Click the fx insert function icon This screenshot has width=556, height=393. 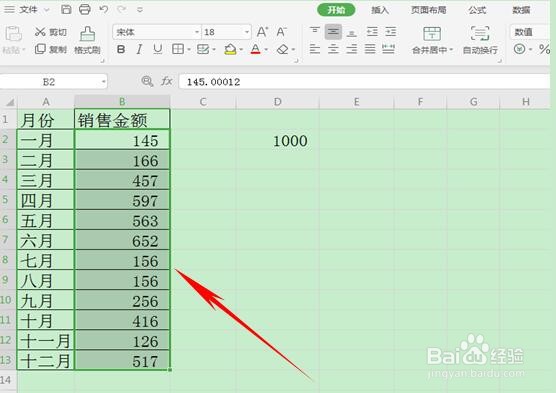166,82
